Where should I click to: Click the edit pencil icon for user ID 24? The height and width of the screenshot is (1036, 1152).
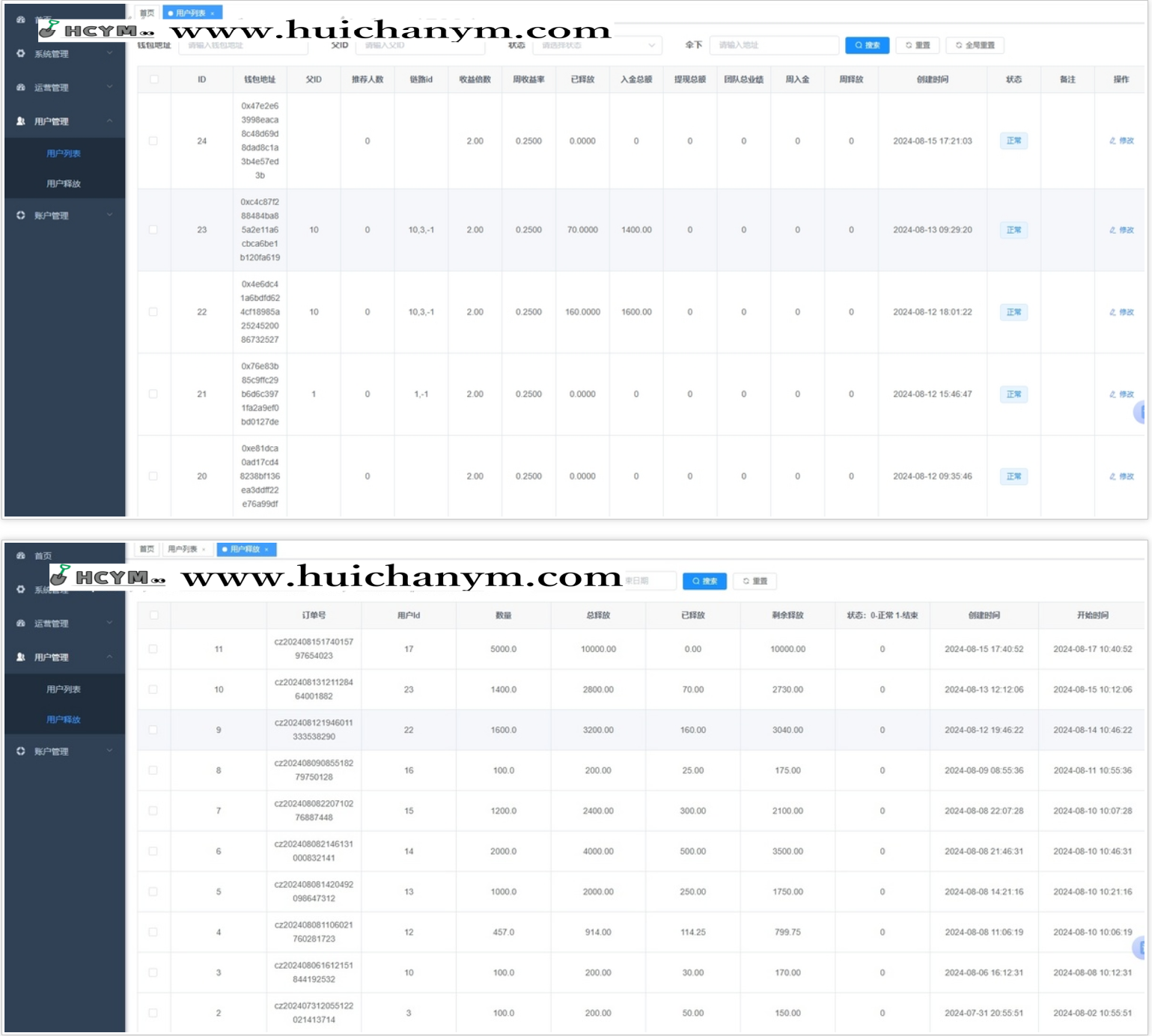point(1112,141)
